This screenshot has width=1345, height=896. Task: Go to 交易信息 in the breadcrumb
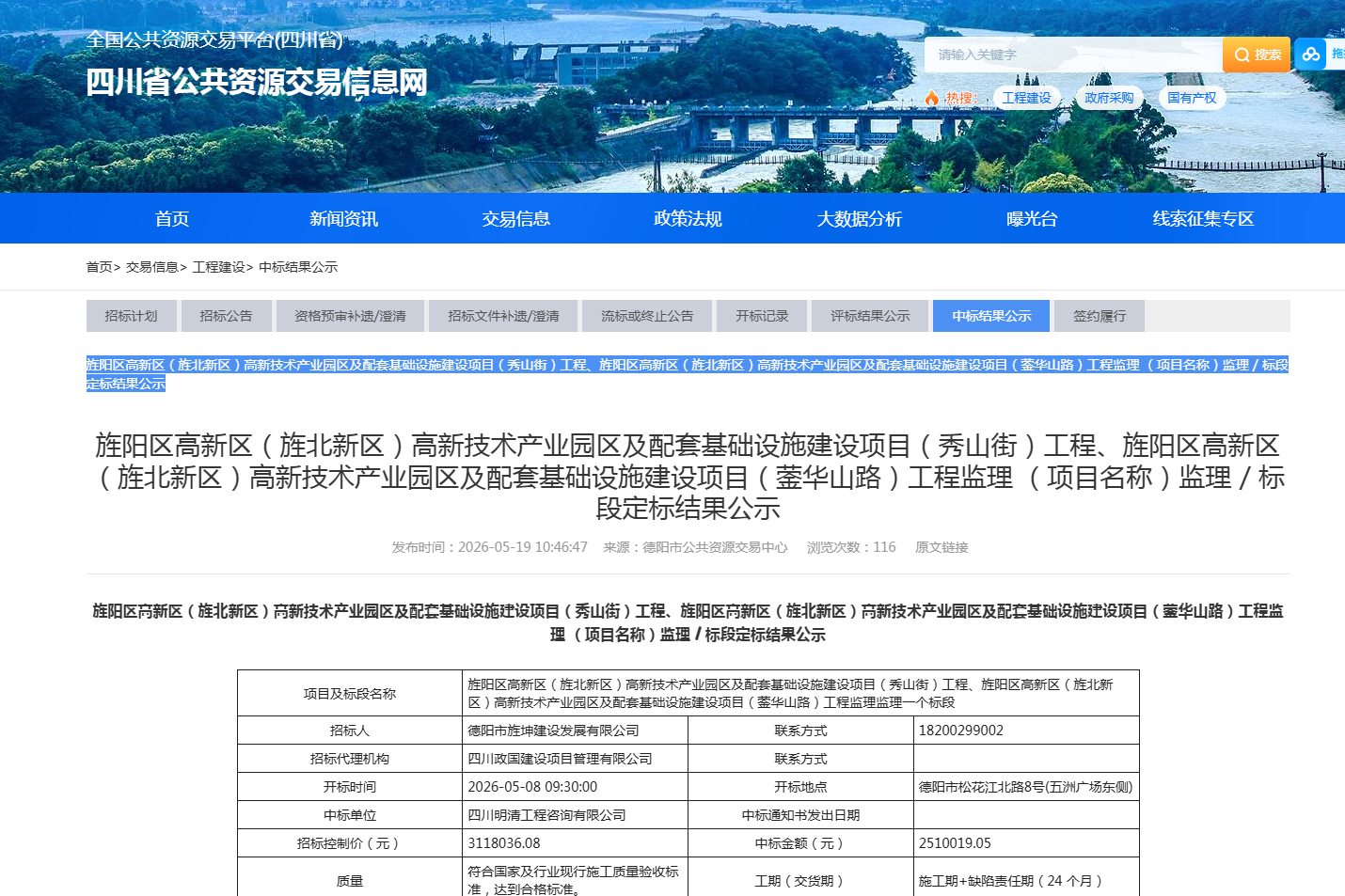(152, 267)
